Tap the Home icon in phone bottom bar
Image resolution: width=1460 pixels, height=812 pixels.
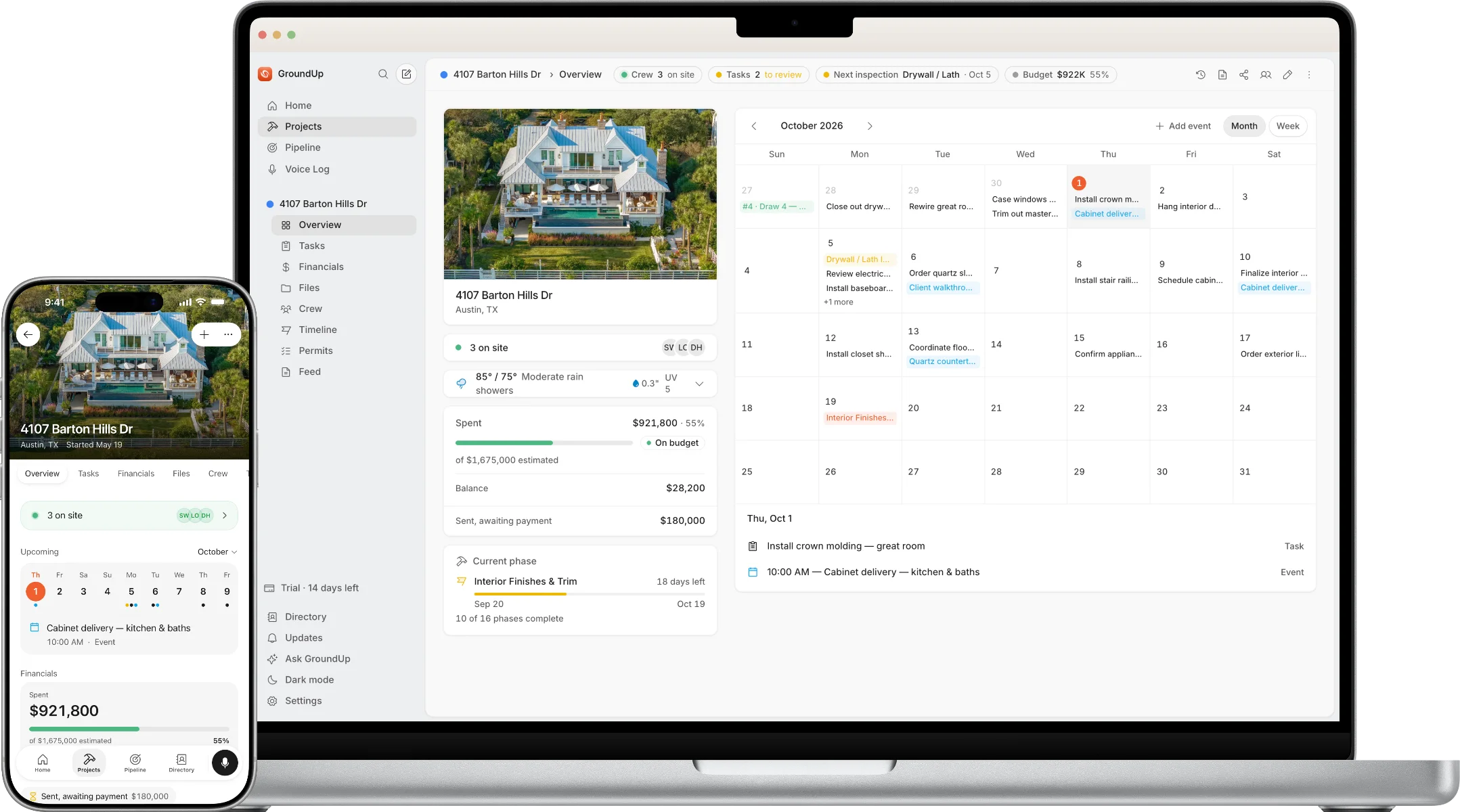click(43, 763)
